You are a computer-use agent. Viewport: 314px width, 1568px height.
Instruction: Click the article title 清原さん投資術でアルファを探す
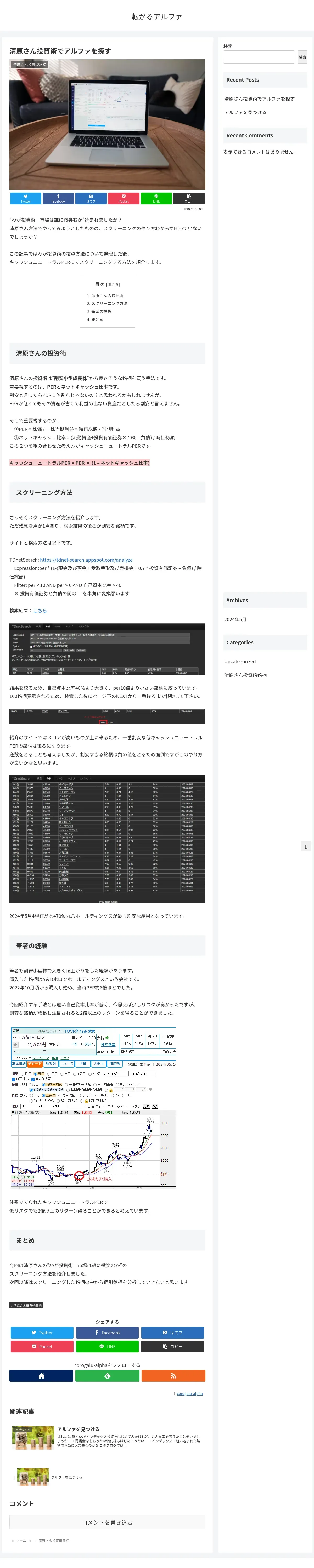[60, 51]
